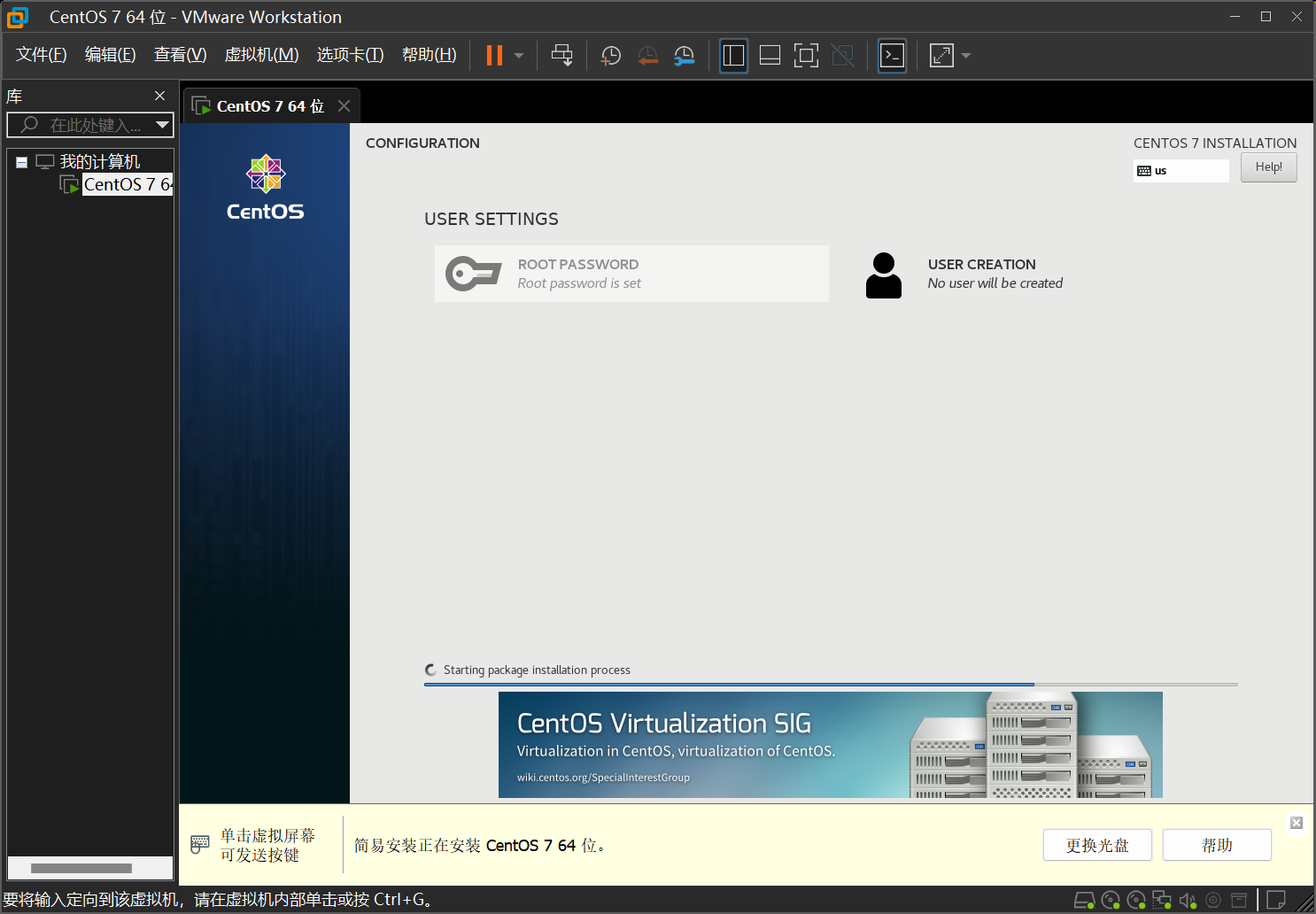Open the 编辑(E) menu
This screenshot has width=1316, height=914.
click(x=110, y=55)
